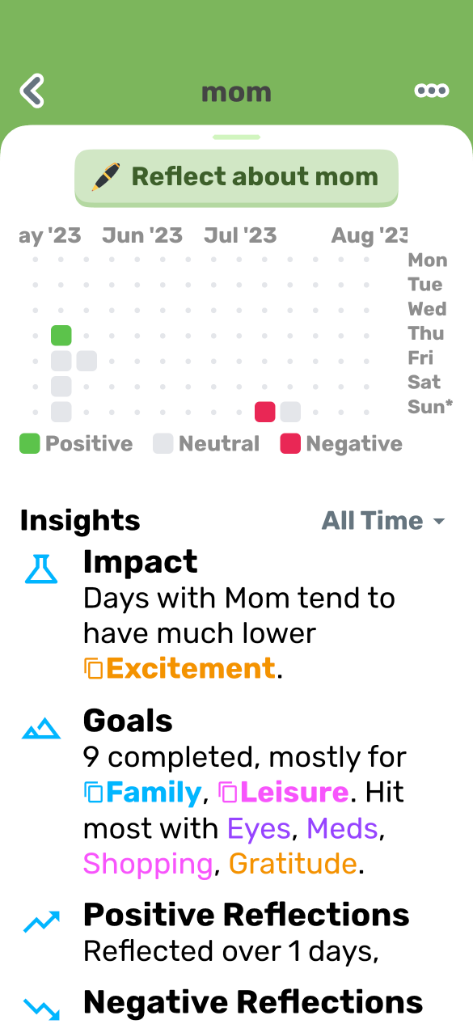473x1024 pixels.
Task: Open the three-dots more options menu
Action: pyautogui.click(x=432, y=91)
